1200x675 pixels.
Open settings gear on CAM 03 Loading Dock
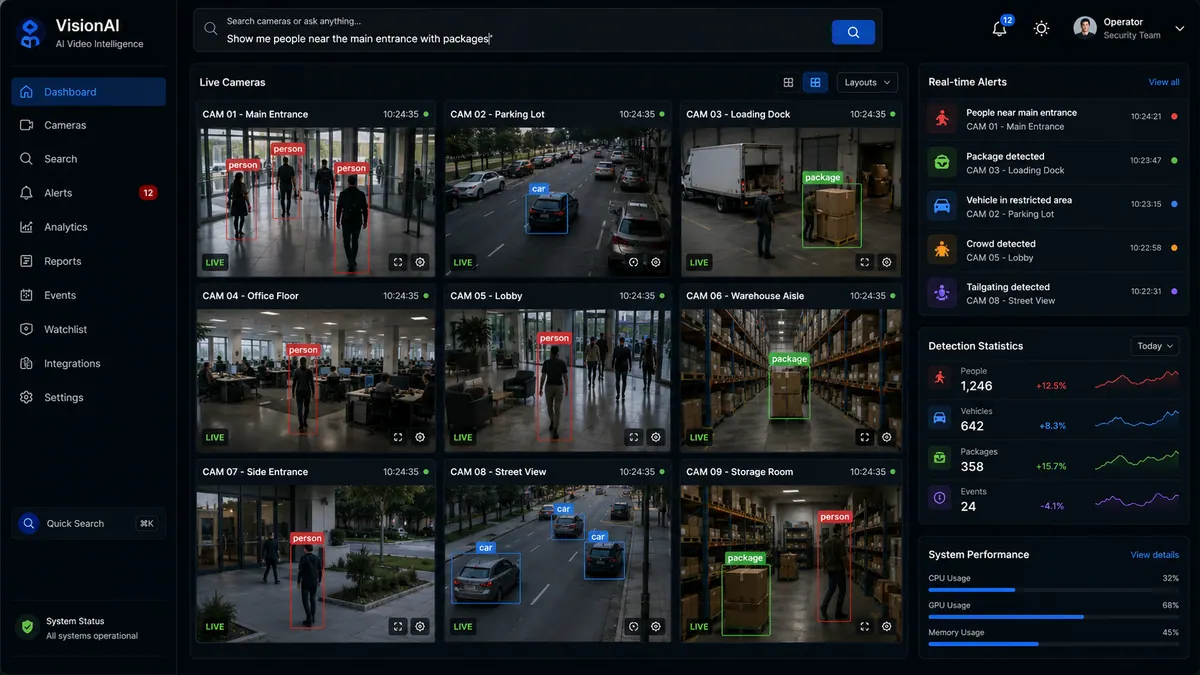(887, 262)
